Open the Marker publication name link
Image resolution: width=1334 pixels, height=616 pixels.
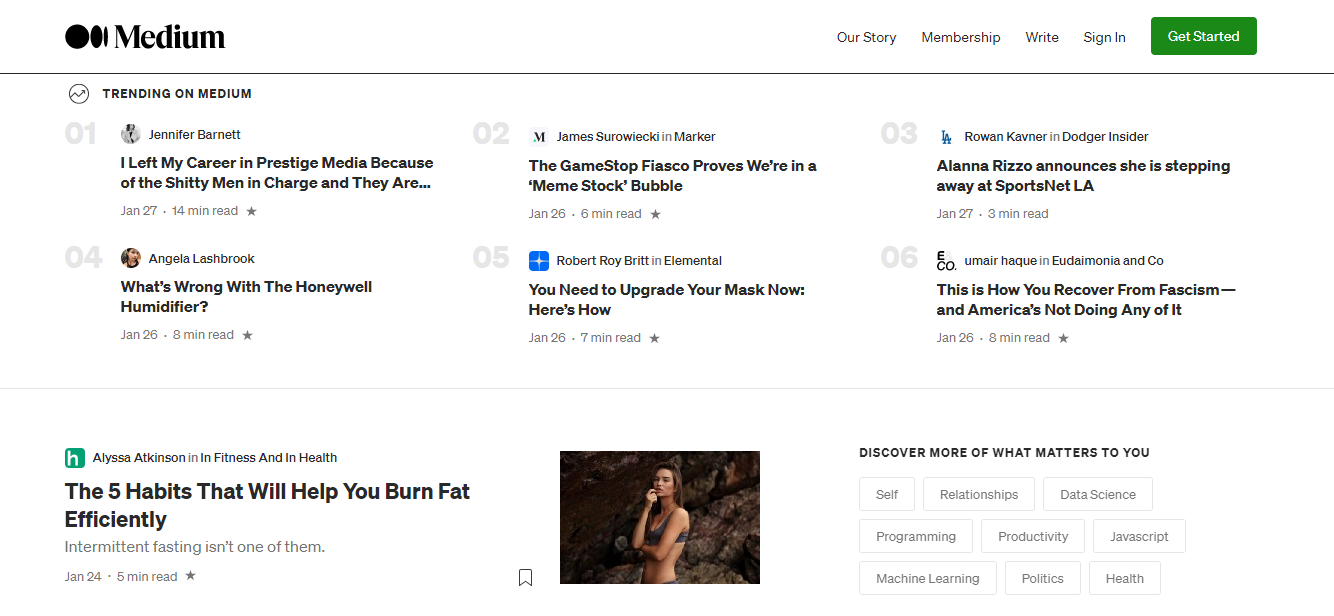(x=695, y=137)
